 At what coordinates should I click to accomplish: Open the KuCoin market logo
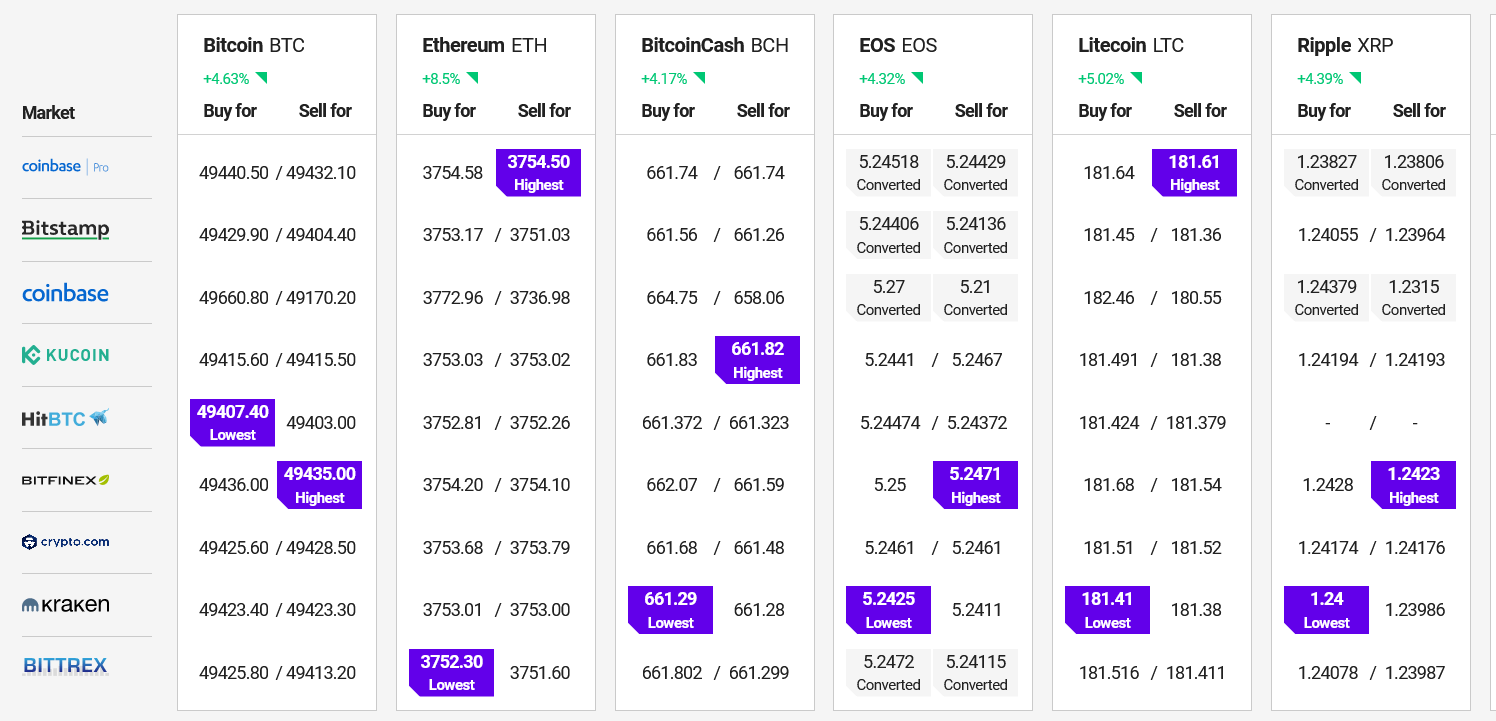tap(65, 355)
